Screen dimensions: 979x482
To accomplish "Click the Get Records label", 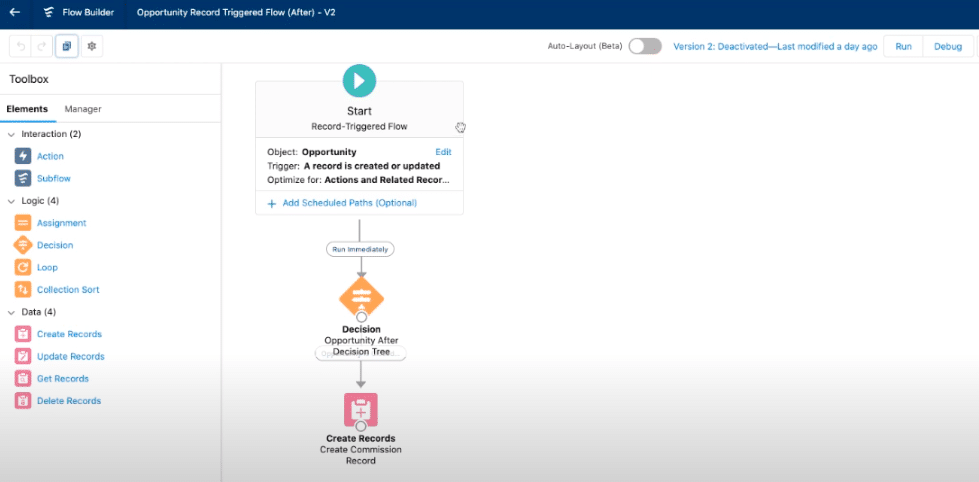I will (x=62, y=378).
